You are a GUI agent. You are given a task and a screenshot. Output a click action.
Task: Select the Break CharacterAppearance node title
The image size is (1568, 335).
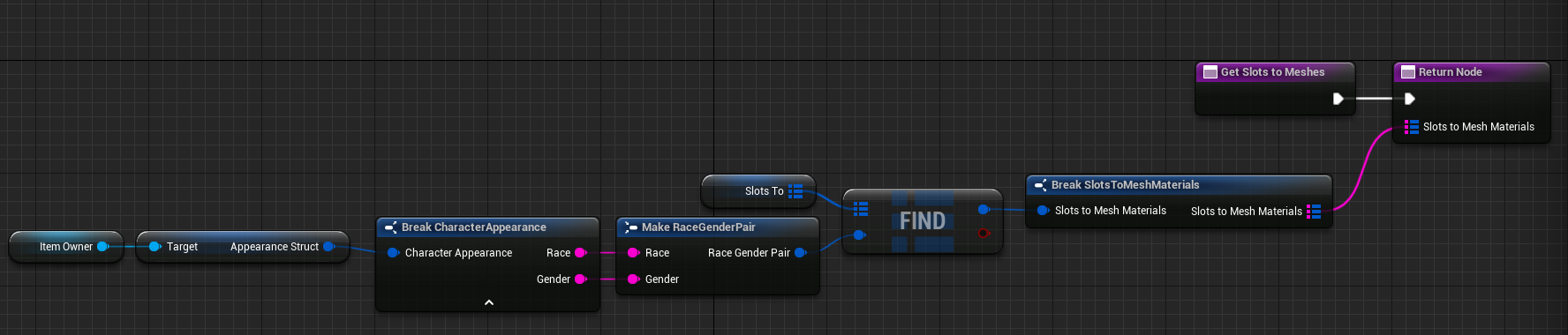[x=473, y=227]
